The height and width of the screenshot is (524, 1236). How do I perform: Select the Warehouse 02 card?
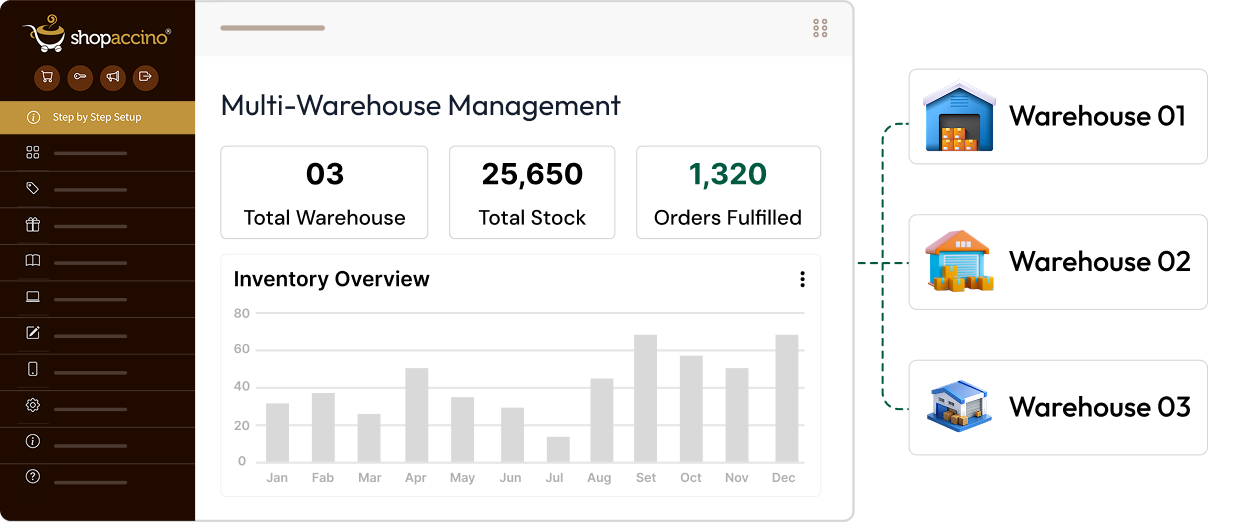(1058, 262)
